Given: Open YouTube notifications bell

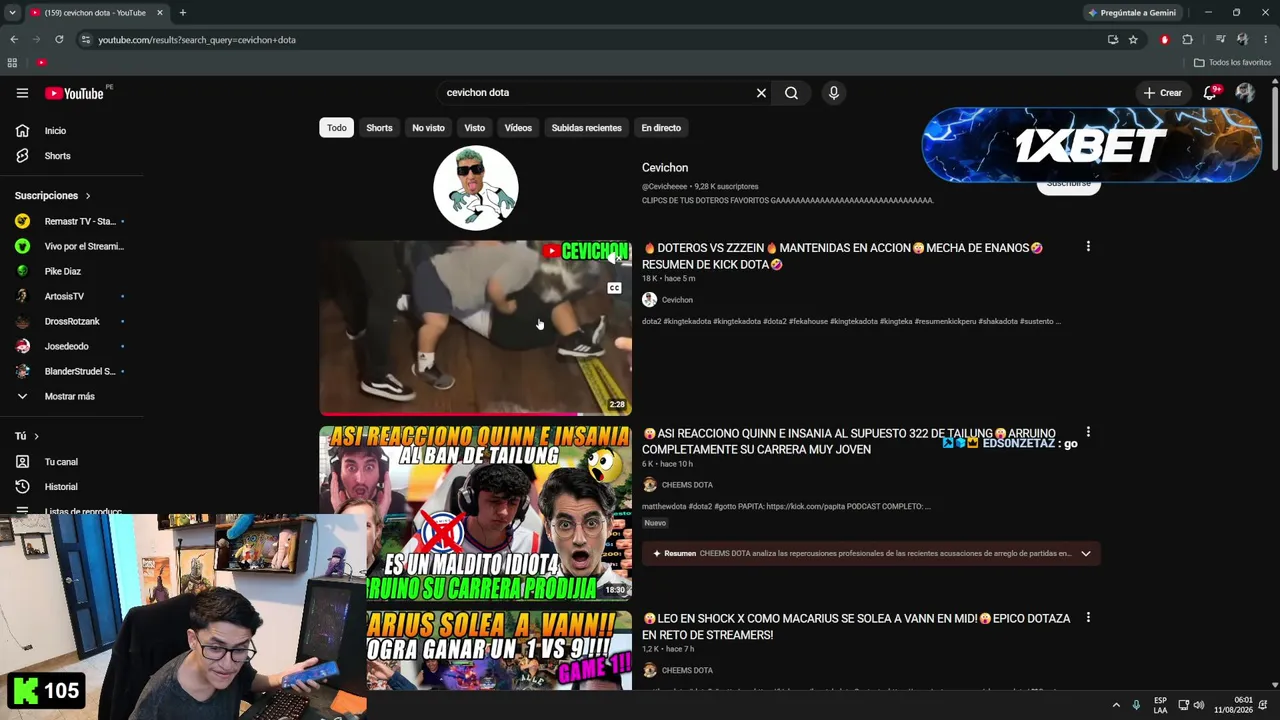Looking at the screenshot, I should click(x=1210, y=93).
